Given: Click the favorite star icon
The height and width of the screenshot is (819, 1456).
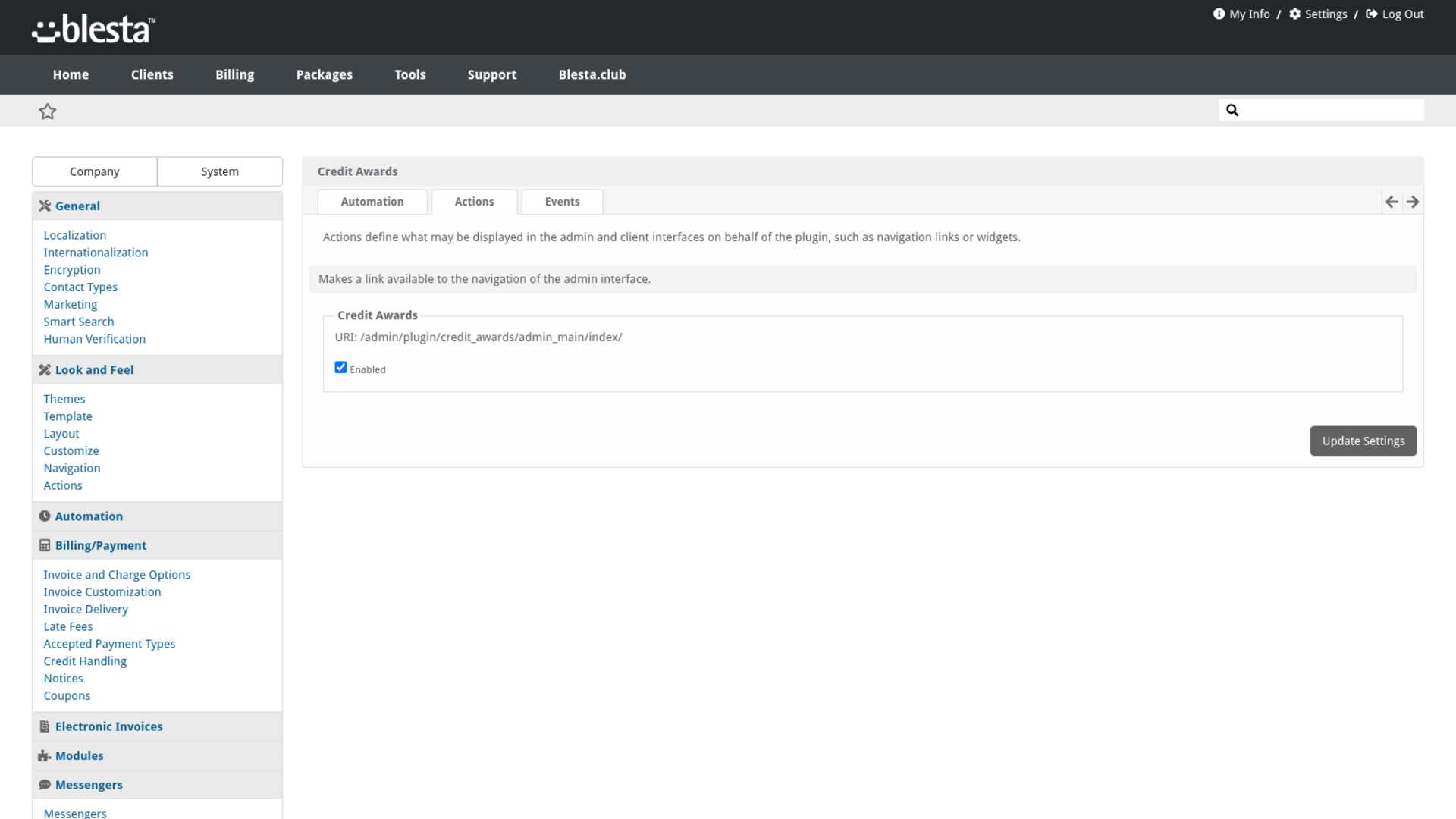Looking at the screenshot, I should tap(48, 111).
